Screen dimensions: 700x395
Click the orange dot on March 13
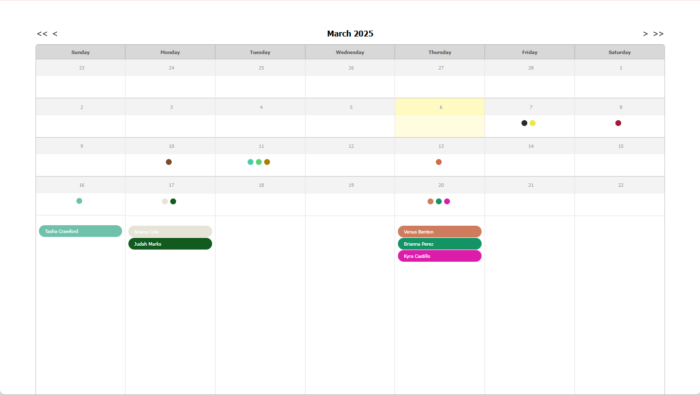[439, 162]
